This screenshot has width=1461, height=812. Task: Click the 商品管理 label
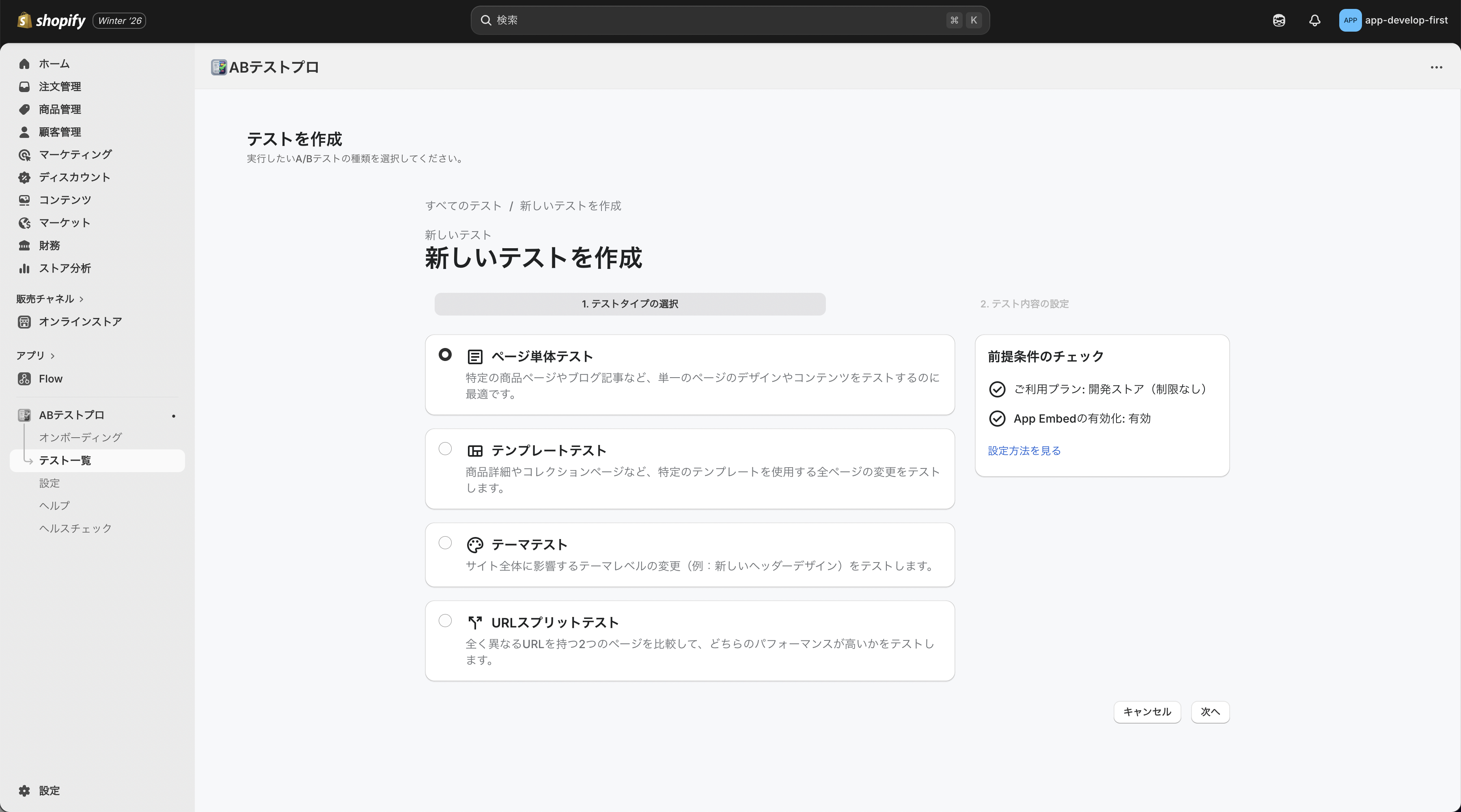pos(60,110)
